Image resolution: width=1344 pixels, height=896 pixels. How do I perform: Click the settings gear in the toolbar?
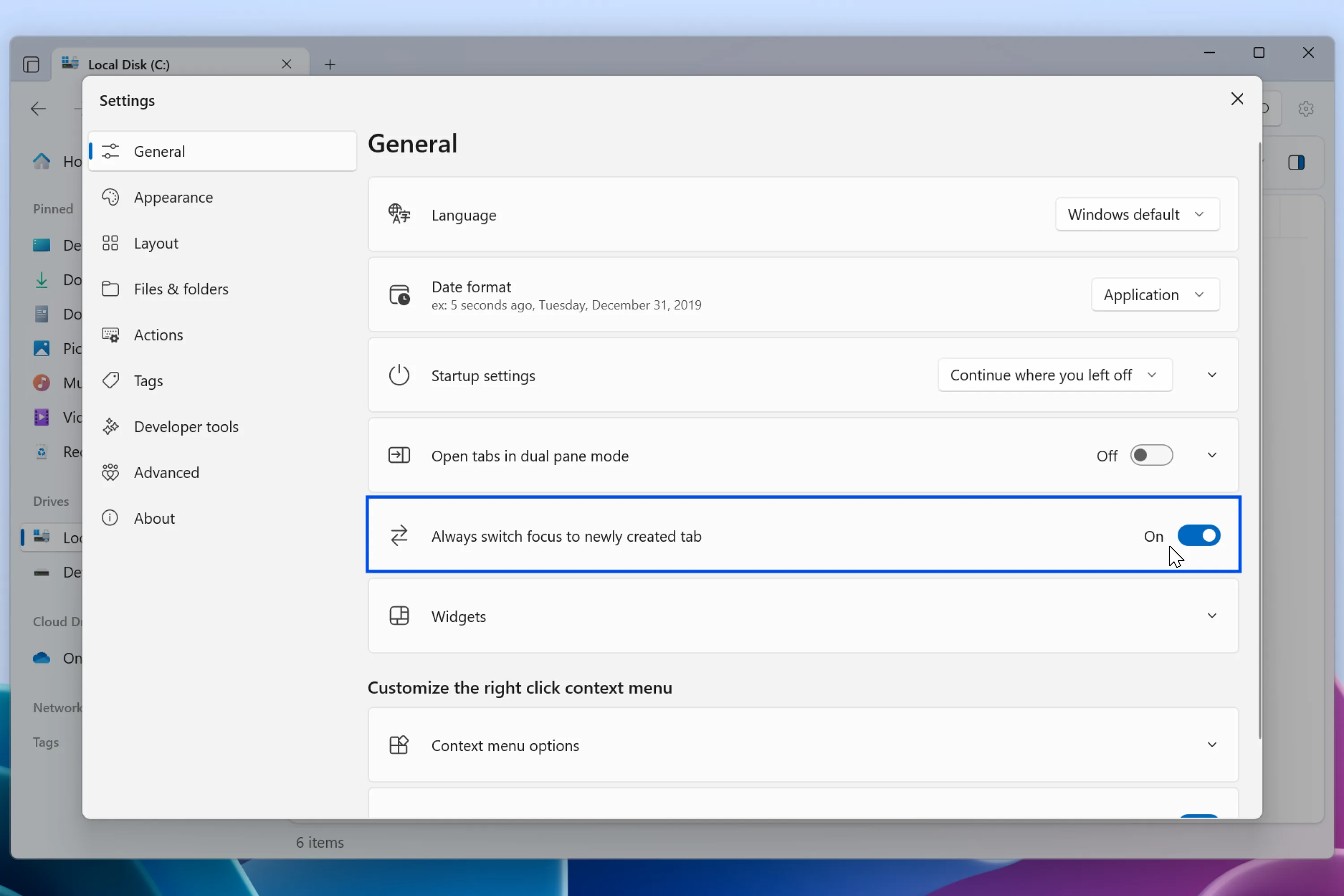pos(1306,108)
